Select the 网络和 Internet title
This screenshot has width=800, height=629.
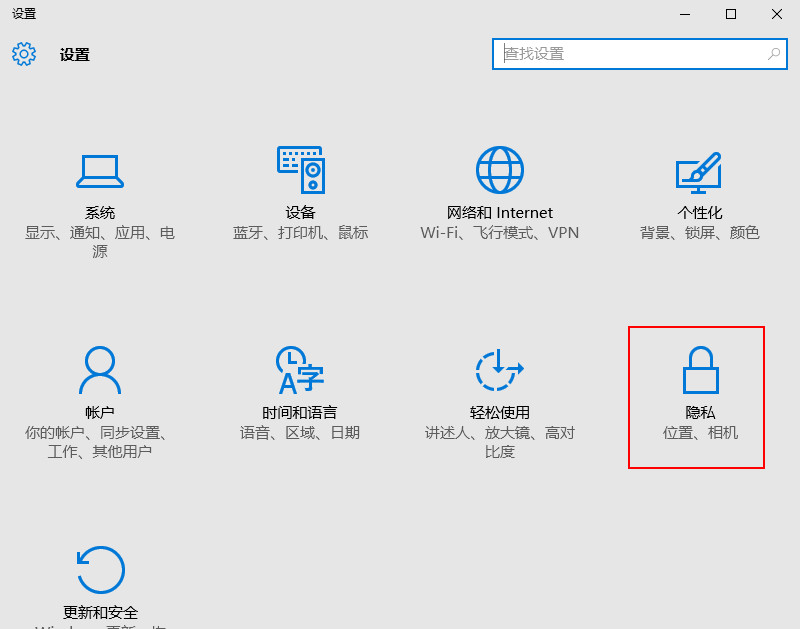click(x=499, y=212)
